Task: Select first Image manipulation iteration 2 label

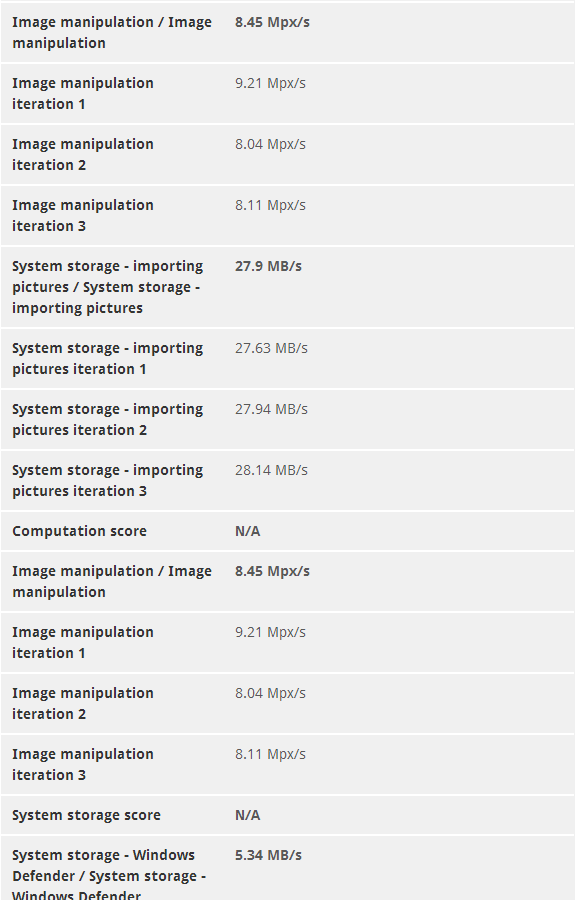Action: click(x=83, y=154)
